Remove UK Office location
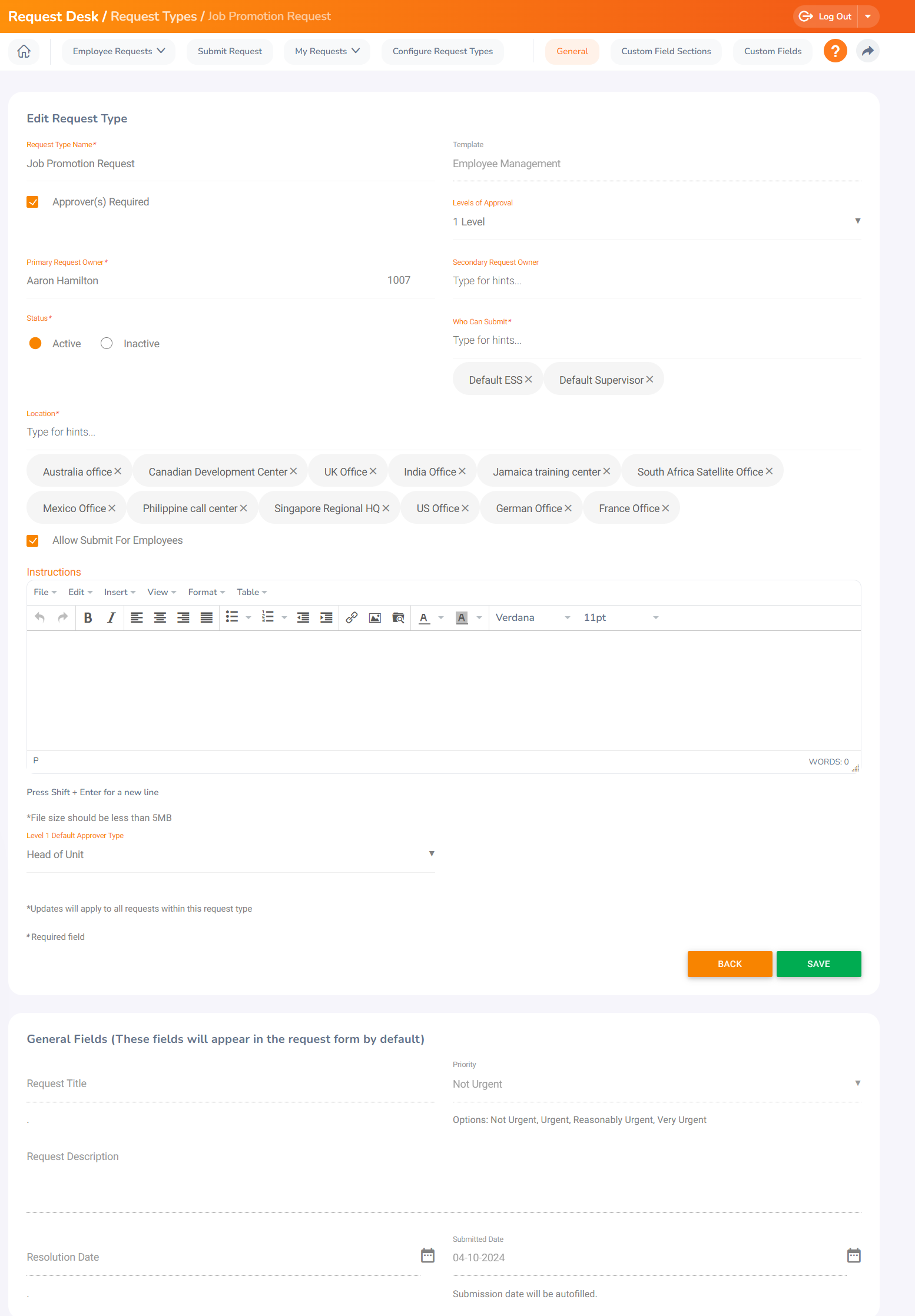Screen dimensions: 915x1316 373,471
